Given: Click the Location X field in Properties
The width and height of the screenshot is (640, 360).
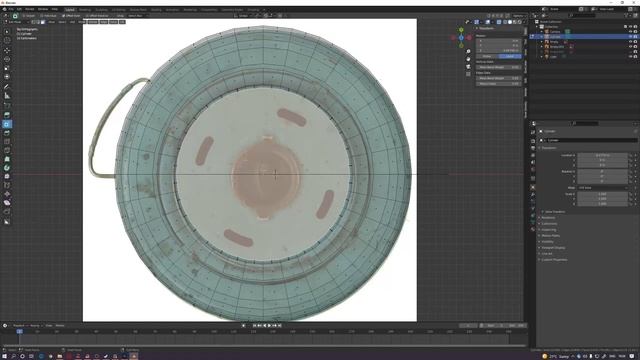Looking at the screenshot, I should coord(602,156).
